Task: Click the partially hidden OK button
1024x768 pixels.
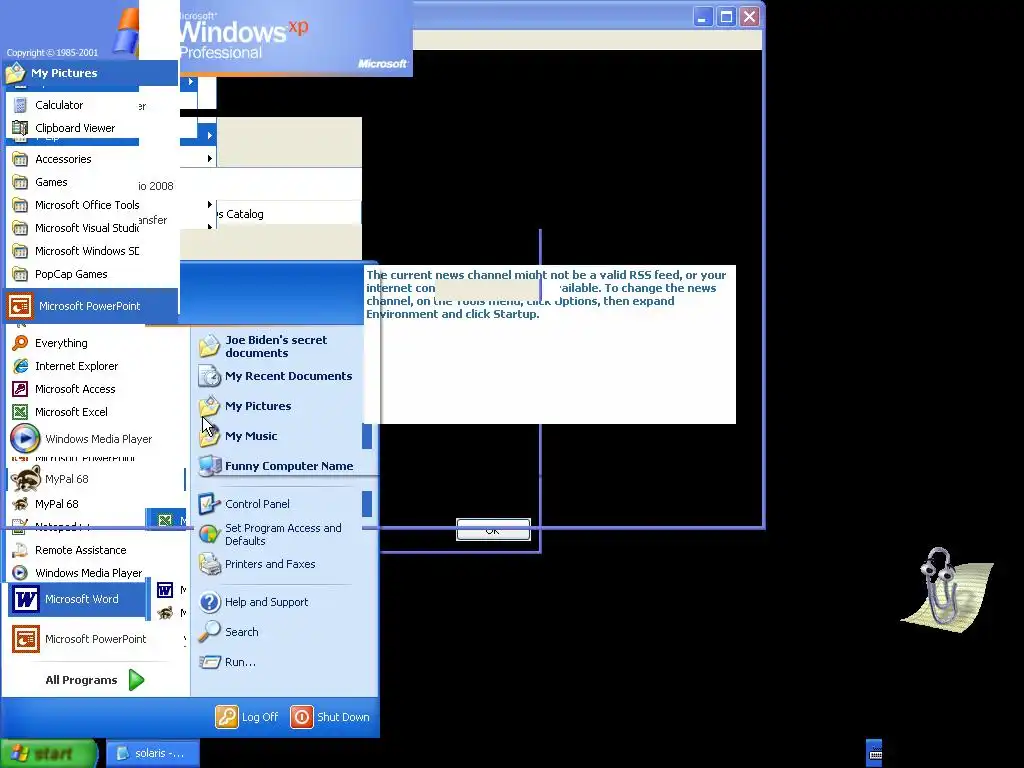Action: [493, 530]
